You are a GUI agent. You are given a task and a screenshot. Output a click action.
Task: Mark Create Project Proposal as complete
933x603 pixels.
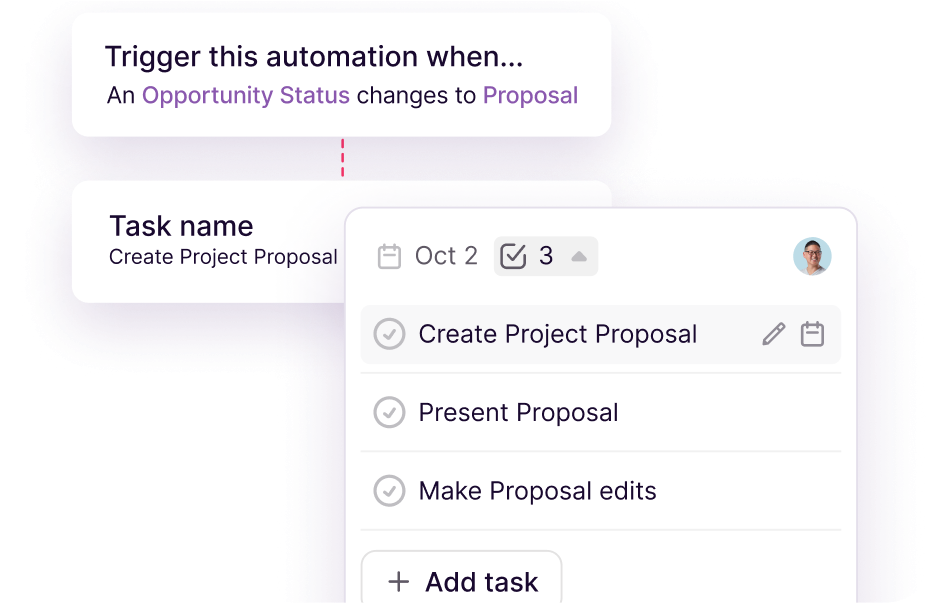coord(389,333)
